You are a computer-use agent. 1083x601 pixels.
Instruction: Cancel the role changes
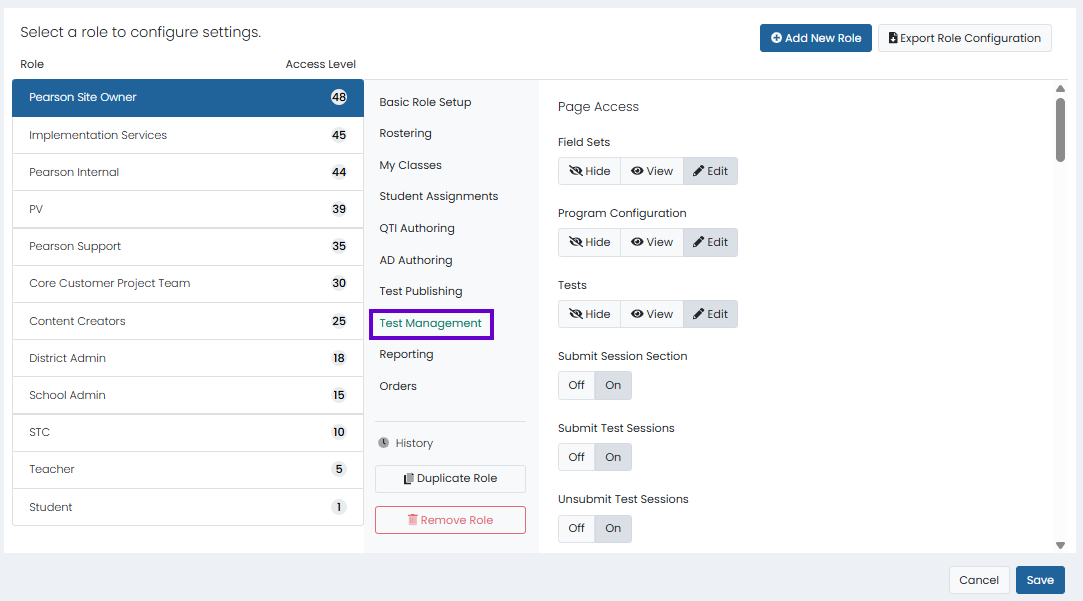point(979,580)
